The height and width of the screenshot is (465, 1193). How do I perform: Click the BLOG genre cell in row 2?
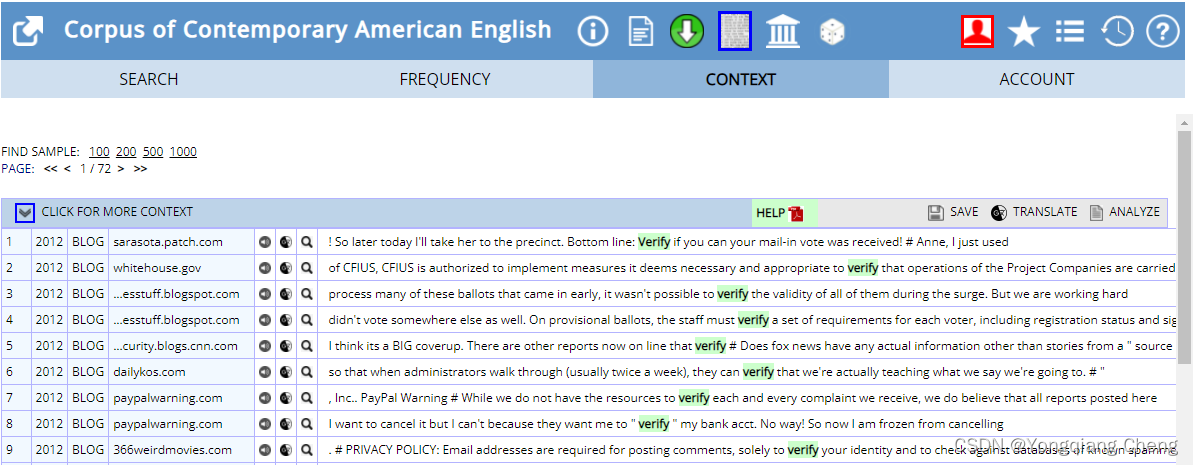[88, 268]
